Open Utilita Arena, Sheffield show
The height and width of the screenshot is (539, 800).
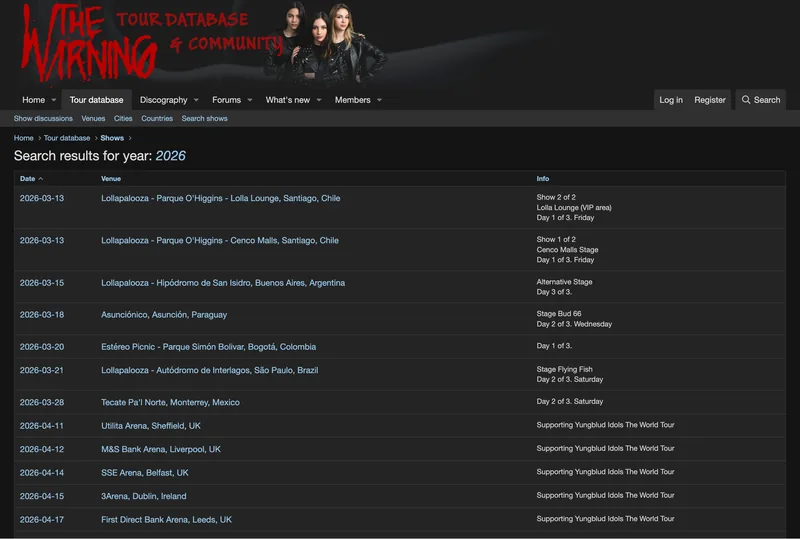pyautogui.click(x=151, y=426)
